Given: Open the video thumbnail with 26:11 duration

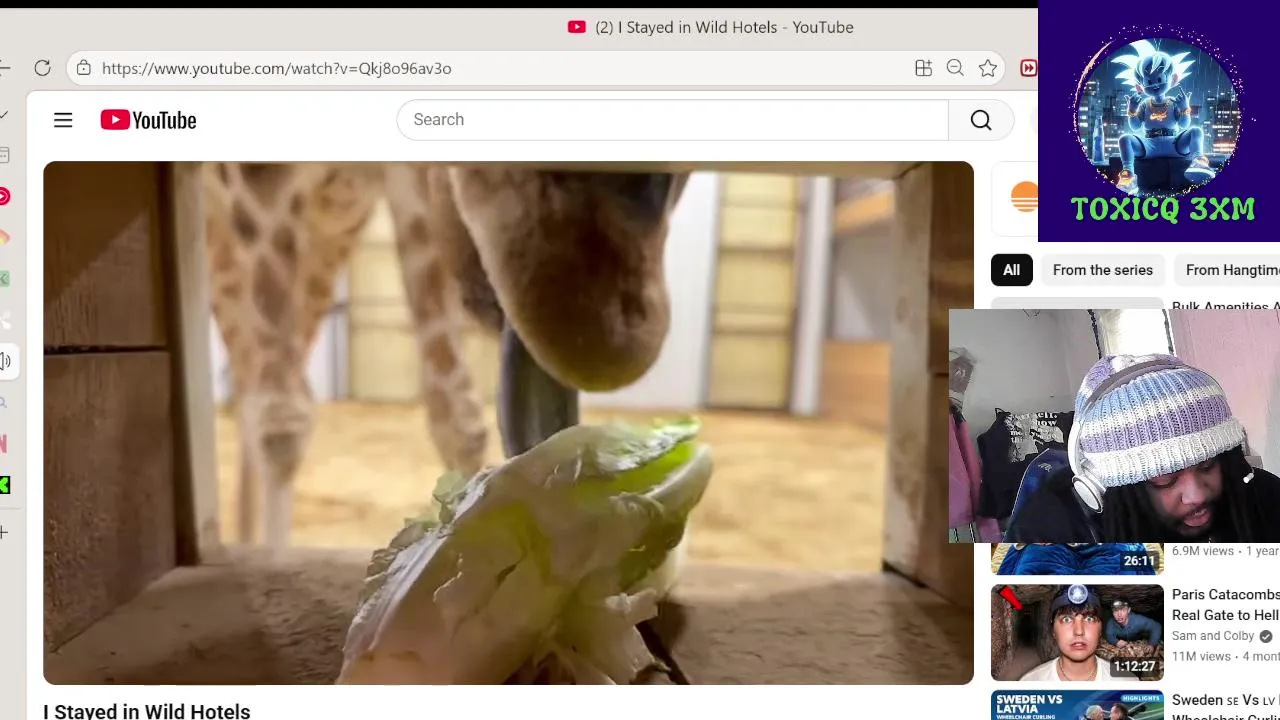Looking at the screenshot, I should 1077,559.
